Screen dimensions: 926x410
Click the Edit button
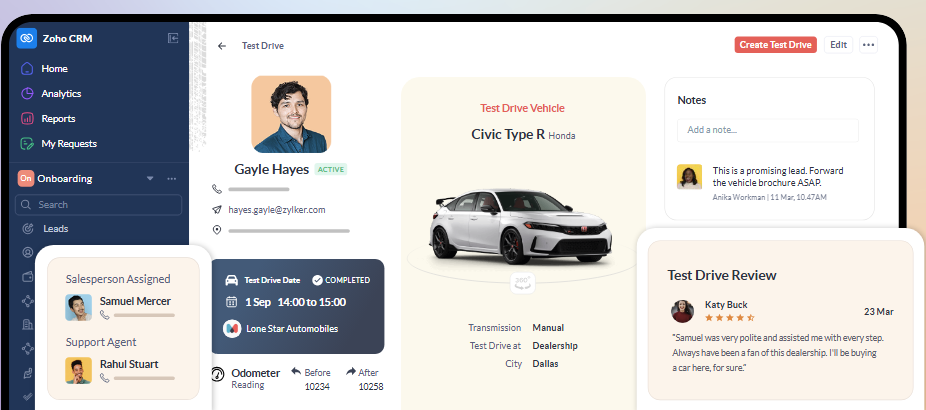coord(839,45)
